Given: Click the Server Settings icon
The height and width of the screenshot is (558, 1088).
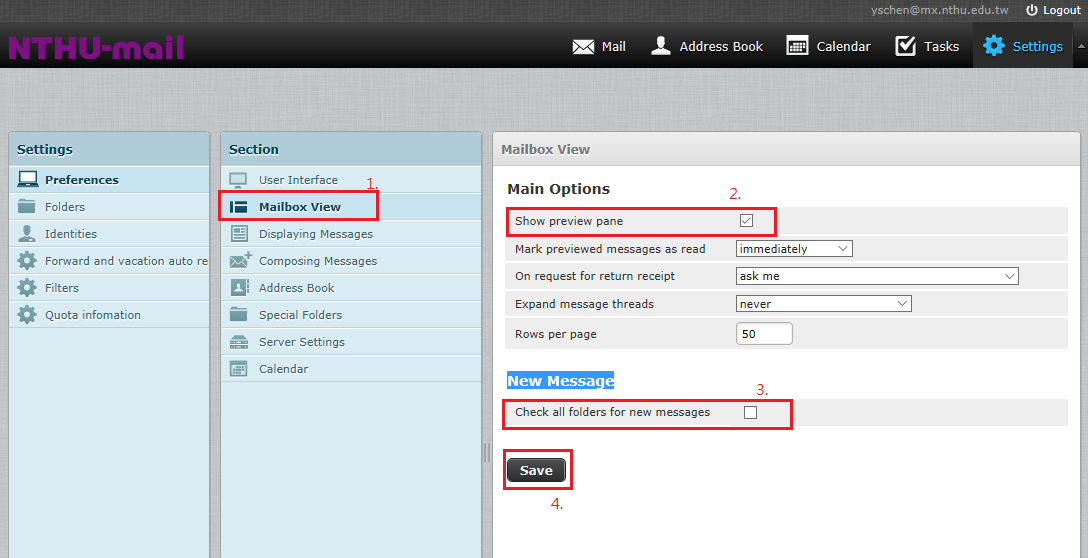Looking at the screenshot, I should click(x=239, y=342).
